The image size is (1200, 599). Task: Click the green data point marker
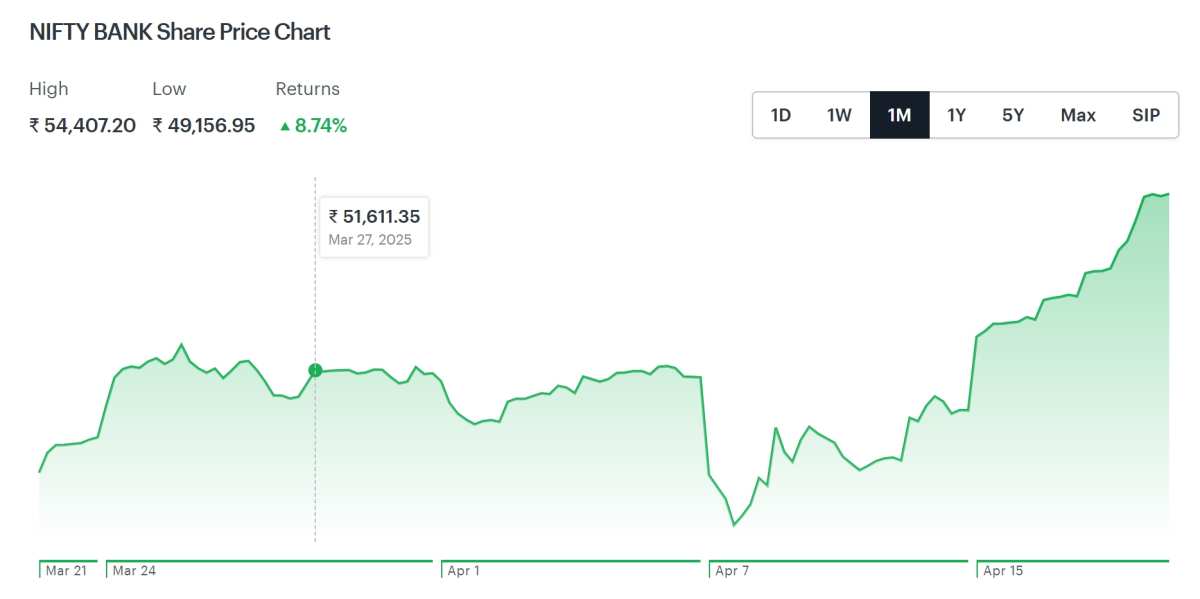(315, 370)
